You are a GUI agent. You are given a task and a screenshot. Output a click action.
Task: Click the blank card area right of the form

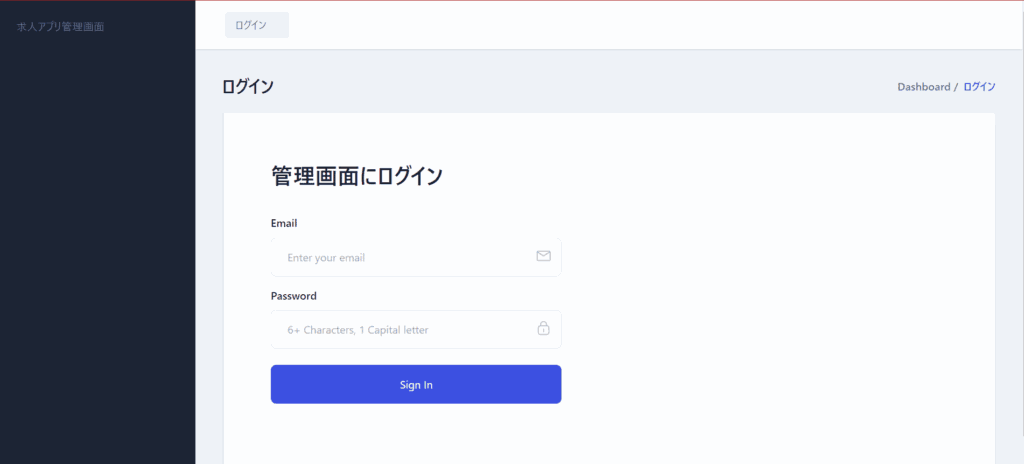[780, 290]
